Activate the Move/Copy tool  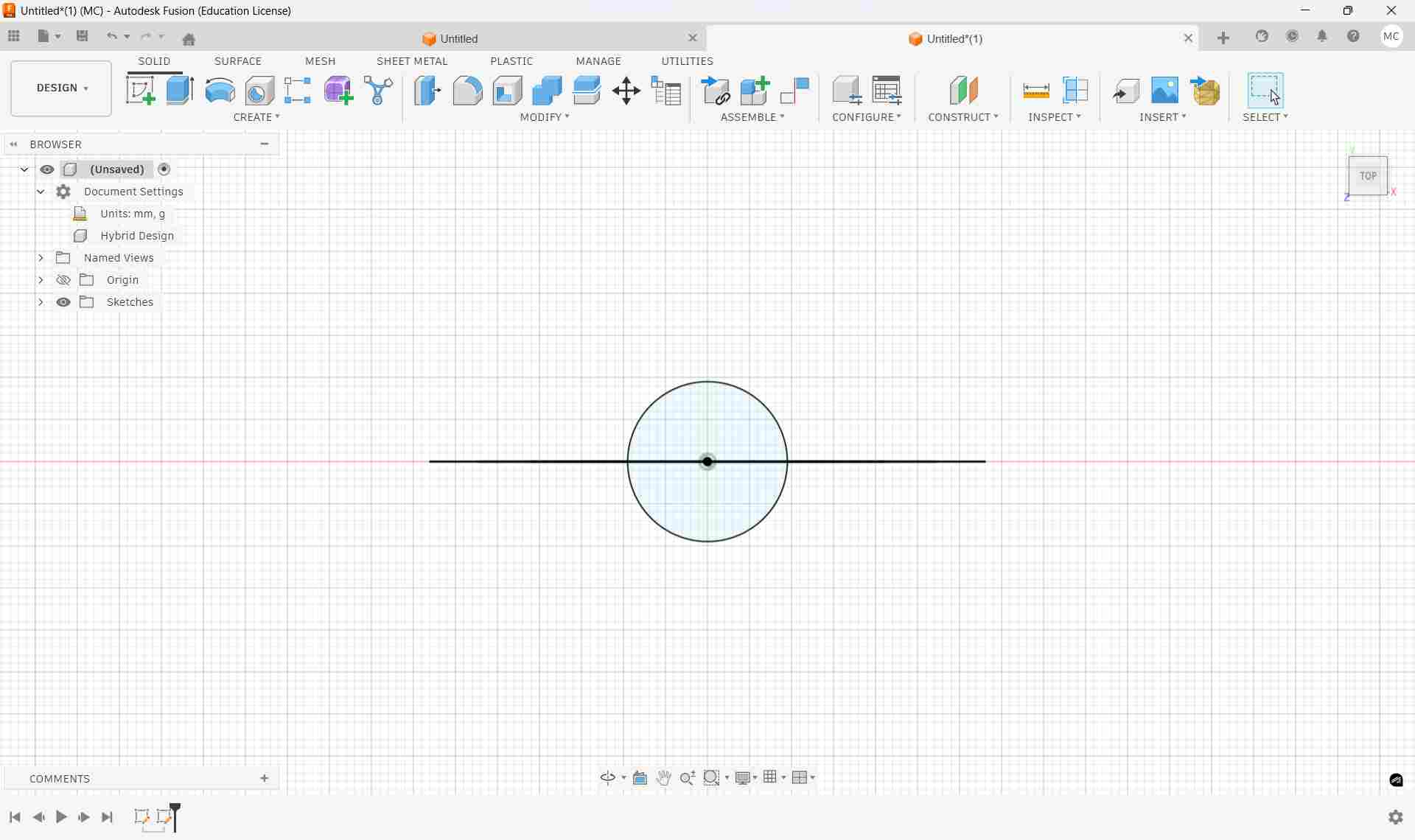[x=626, y=91]
